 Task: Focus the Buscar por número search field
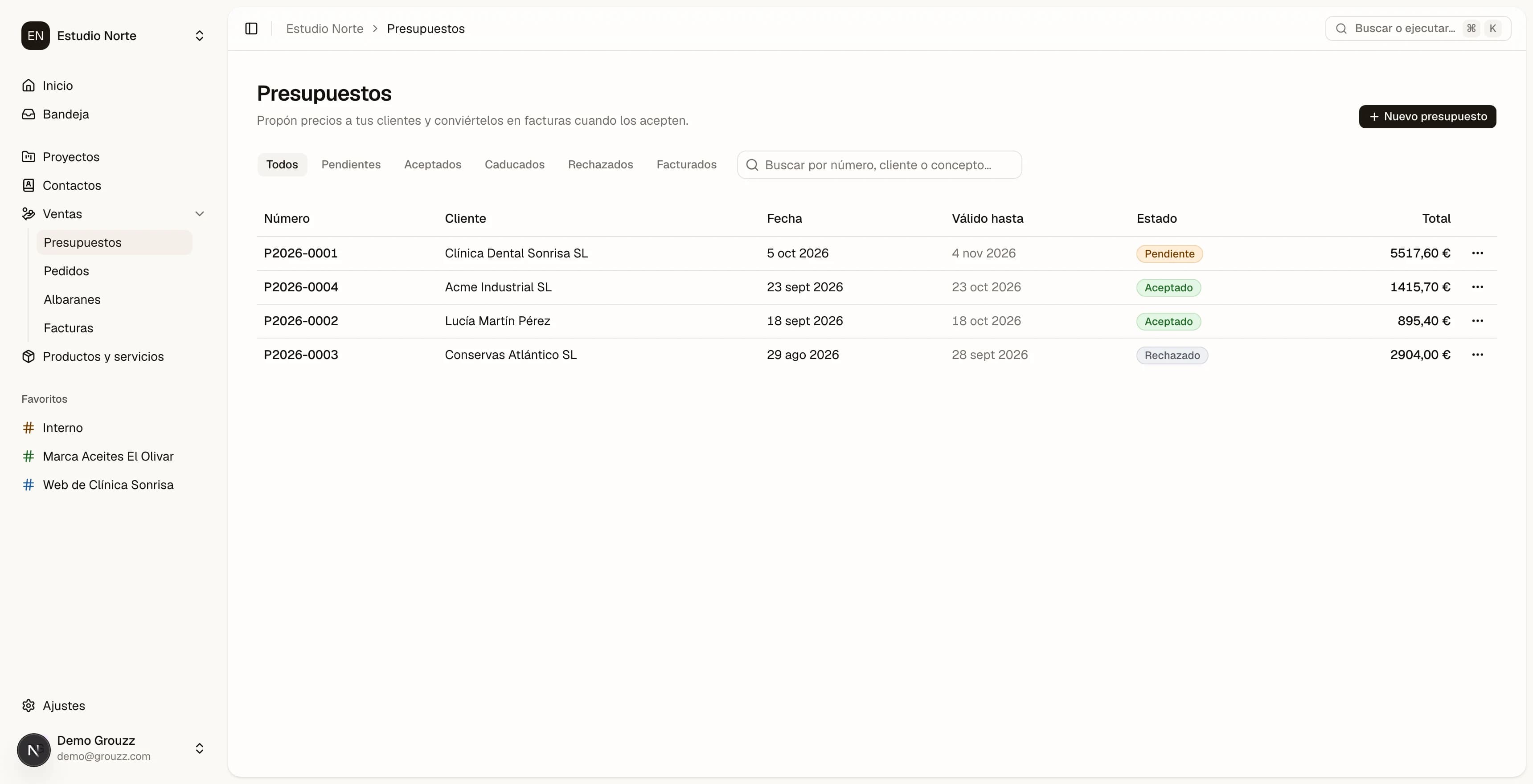879,165
